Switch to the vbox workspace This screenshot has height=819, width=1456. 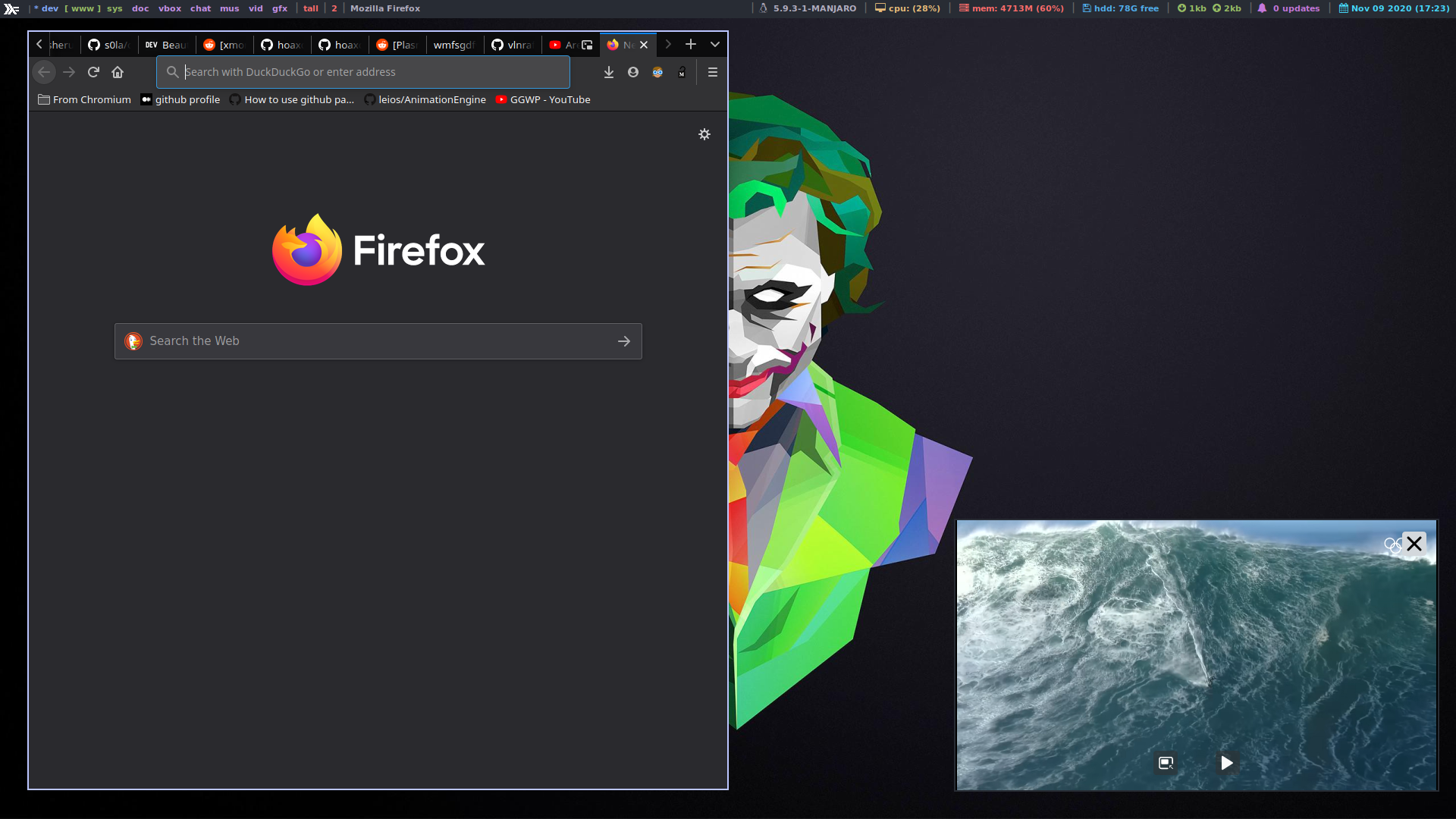pos(169,8)
